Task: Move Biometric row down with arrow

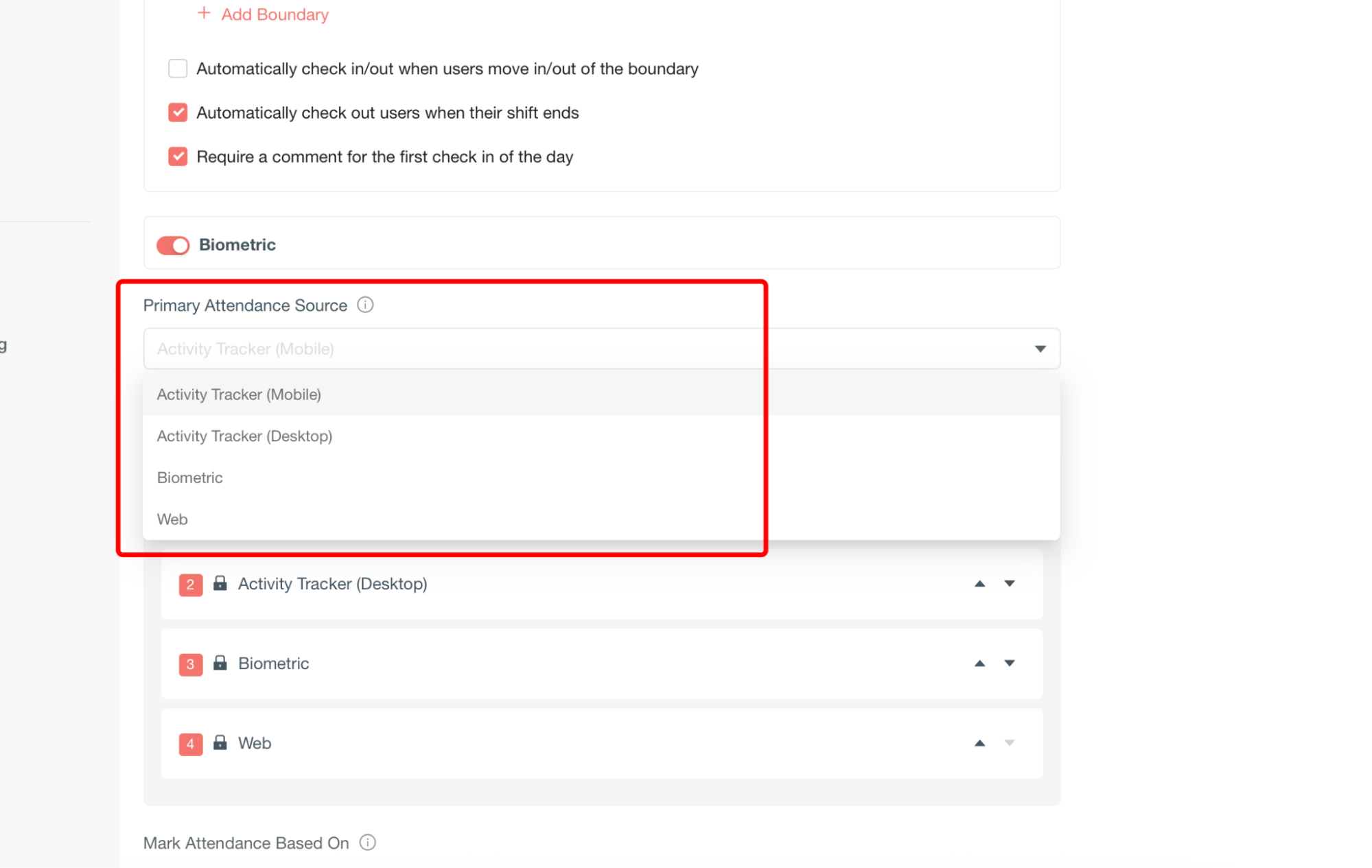Action: [x=1009, y=663]
